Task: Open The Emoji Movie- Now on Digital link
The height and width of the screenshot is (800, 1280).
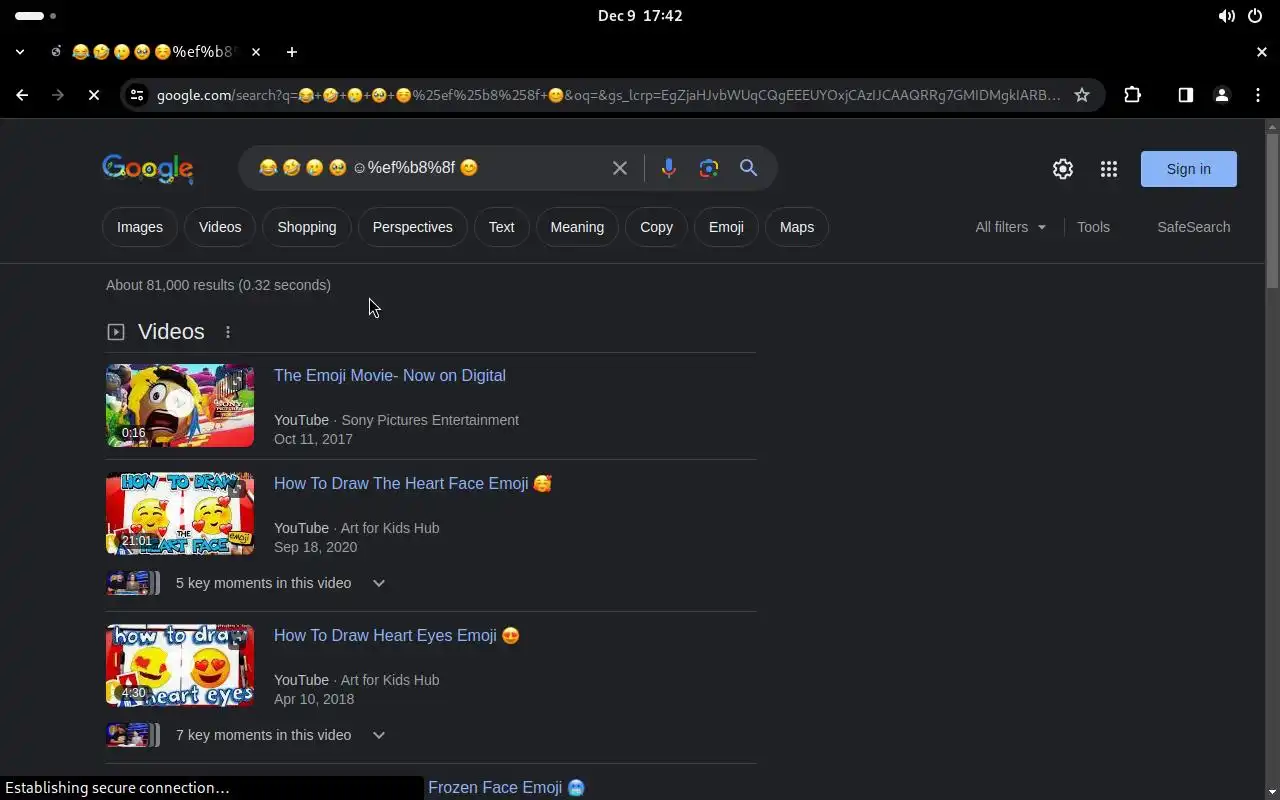Action: pyautogui.click(x=390, y=375)
